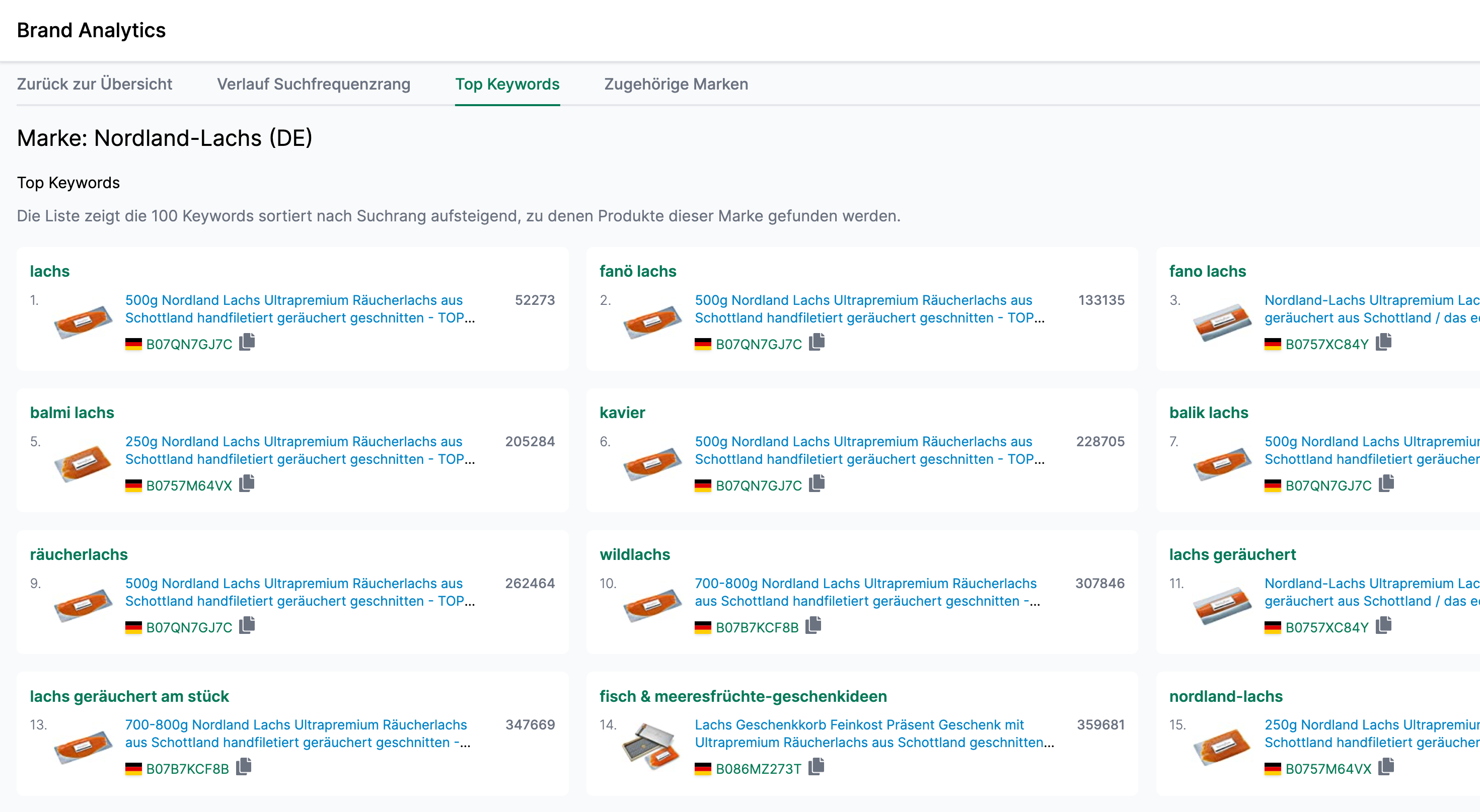Click salmon thumbnail in fano lachs card
Viewport: 1480px width, 812px height.
coord(1222,322)
